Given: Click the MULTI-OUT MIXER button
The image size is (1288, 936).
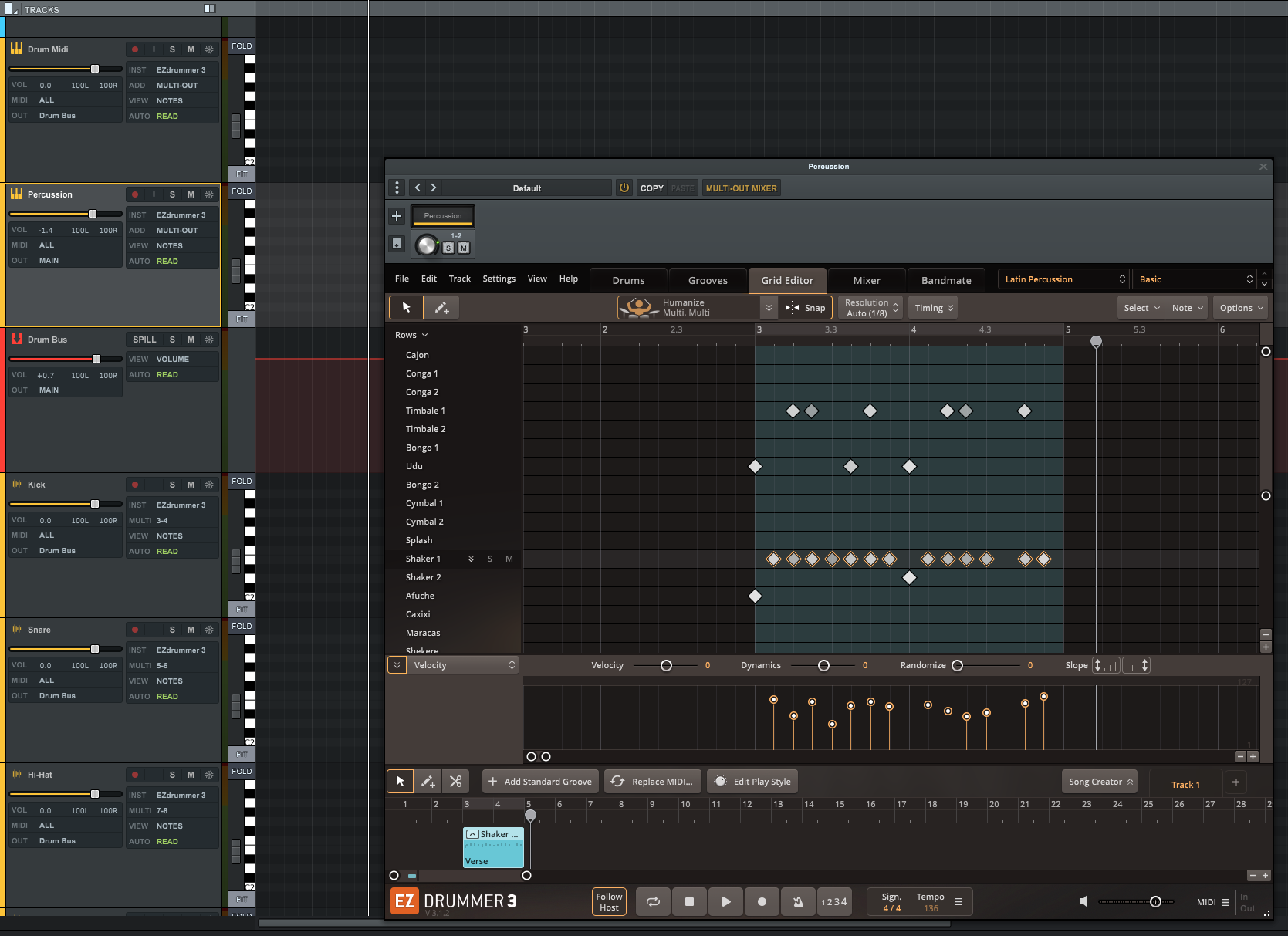Looking at the screenshot, I should pos(741,188).
